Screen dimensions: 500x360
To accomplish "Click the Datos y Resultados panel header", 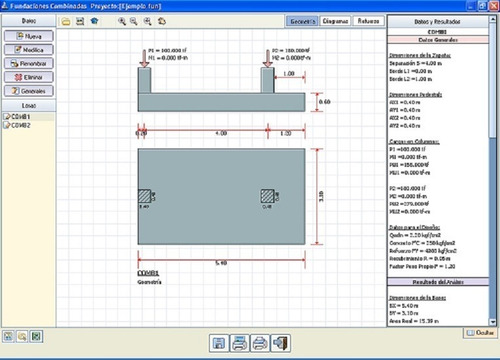I will point(437,22).
